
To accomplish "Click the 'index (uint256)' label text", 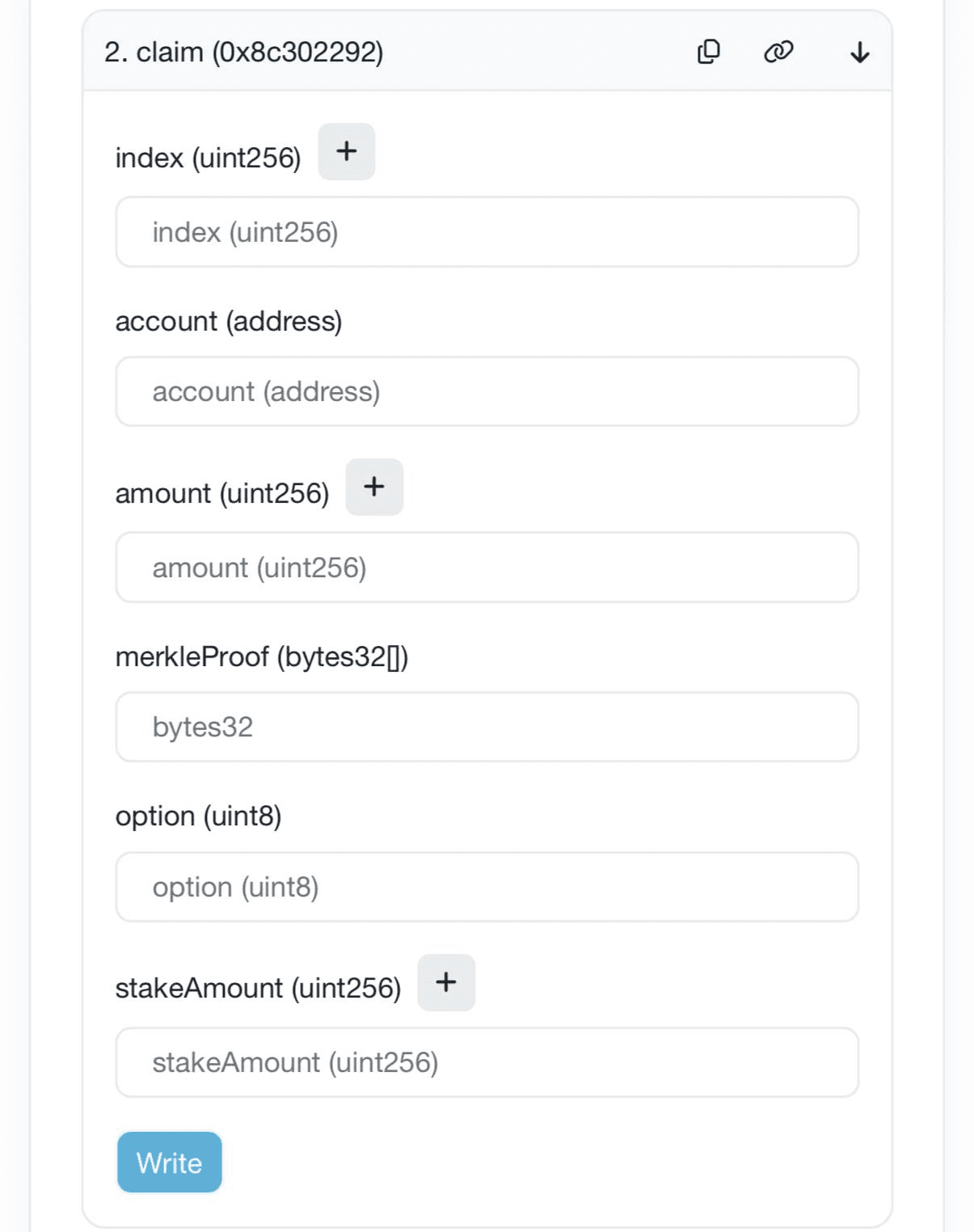I will point(208,158).
